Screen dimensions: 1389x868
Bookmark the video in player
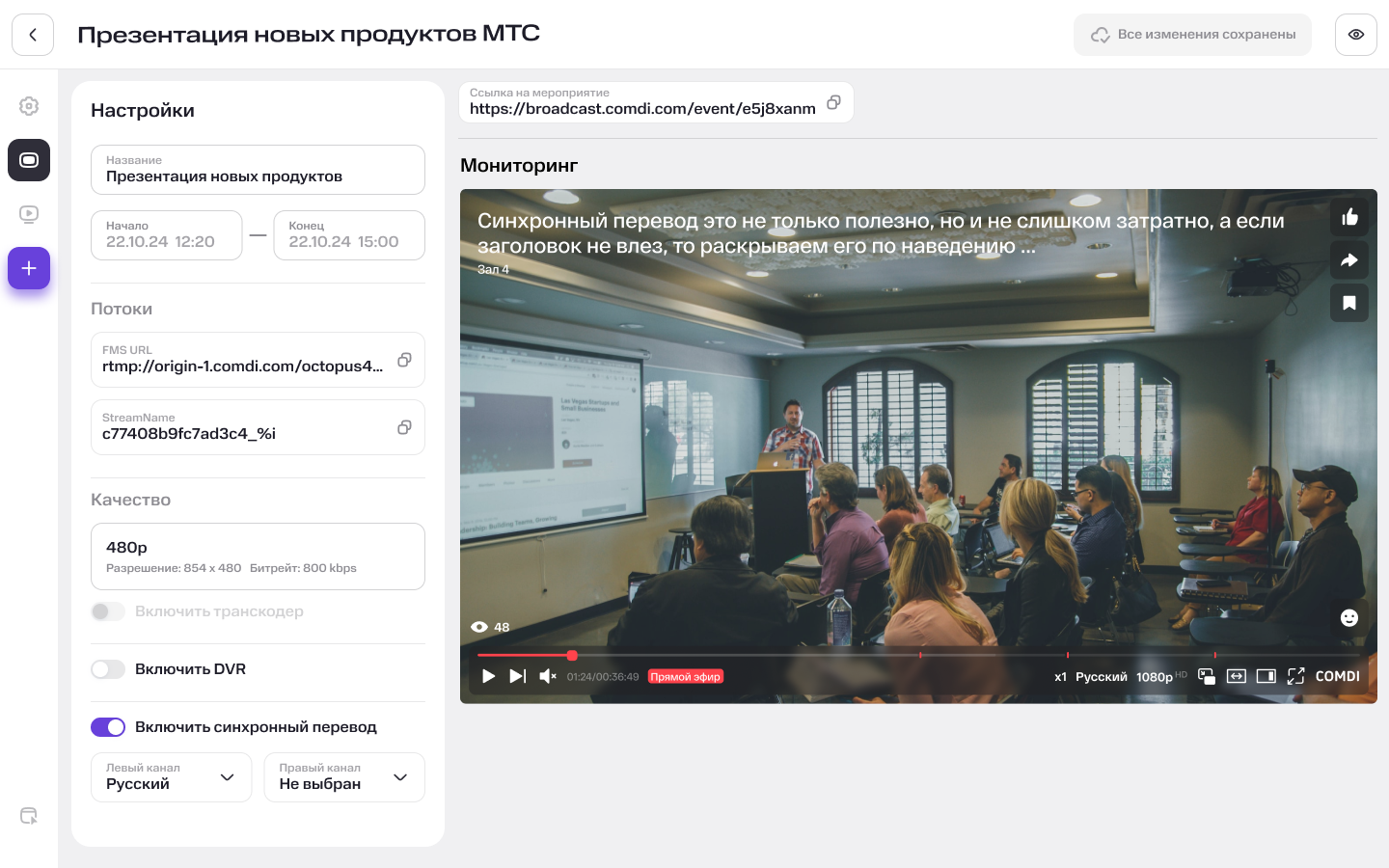(1349, 303)
